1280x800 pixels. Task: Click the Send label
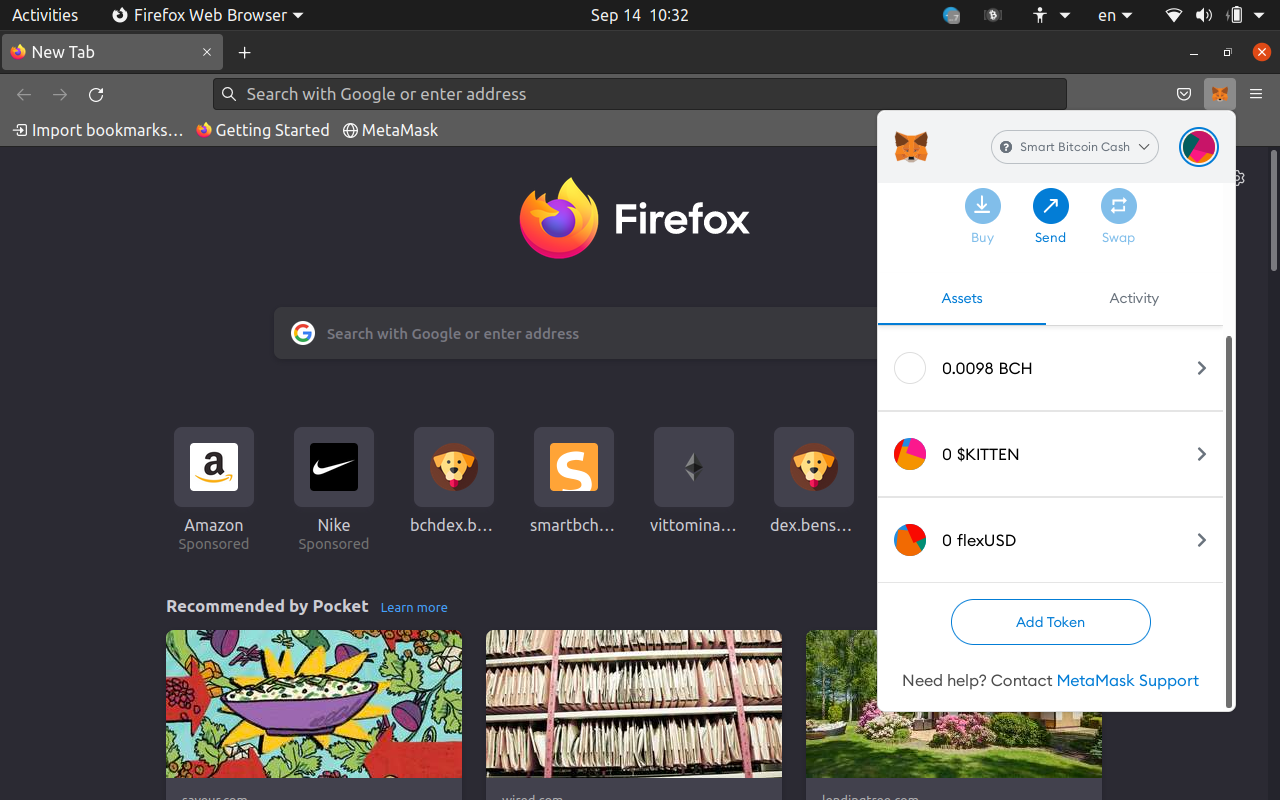click(x=1050, y=238)
